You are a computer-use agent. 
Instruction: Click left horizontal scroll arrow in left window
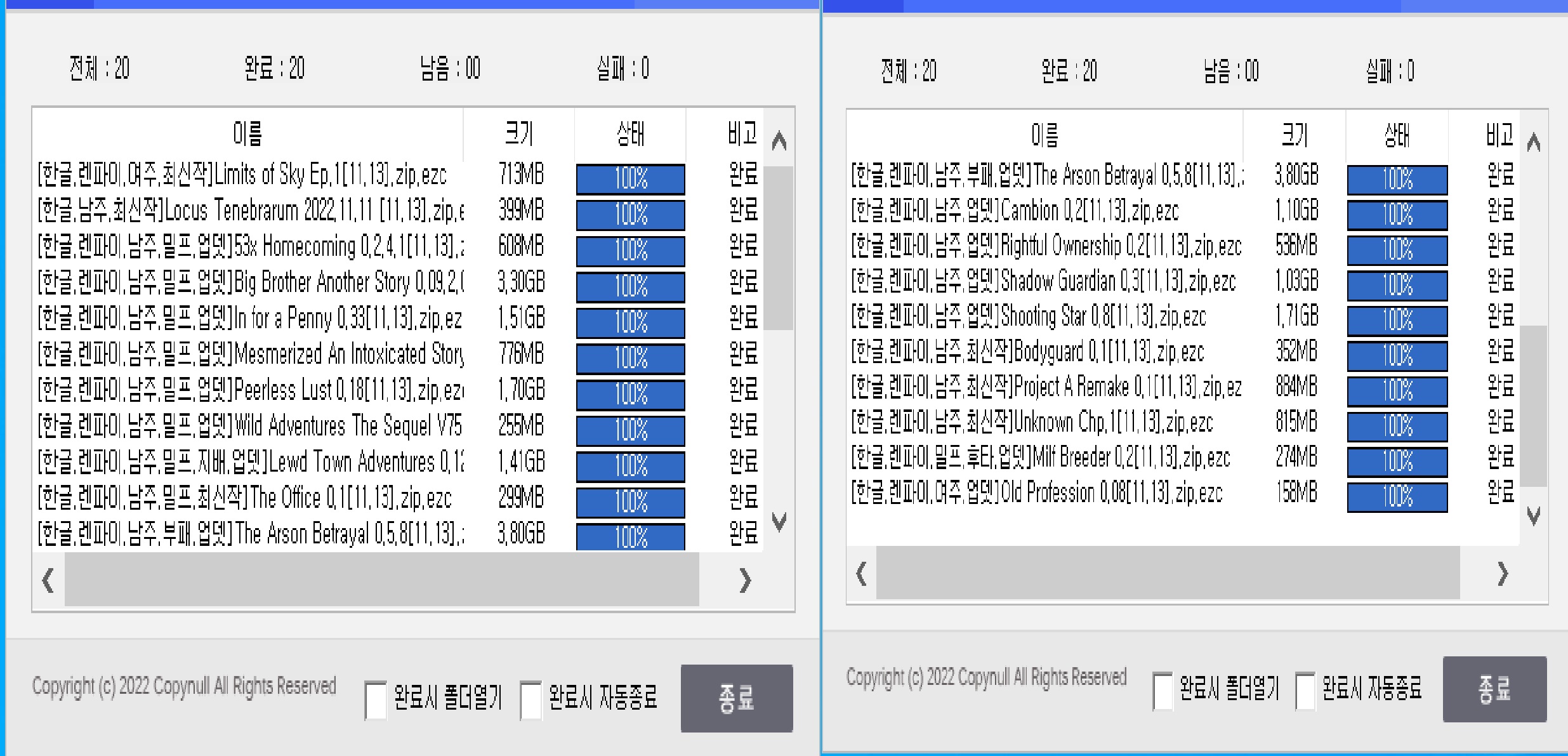point(48,580)
